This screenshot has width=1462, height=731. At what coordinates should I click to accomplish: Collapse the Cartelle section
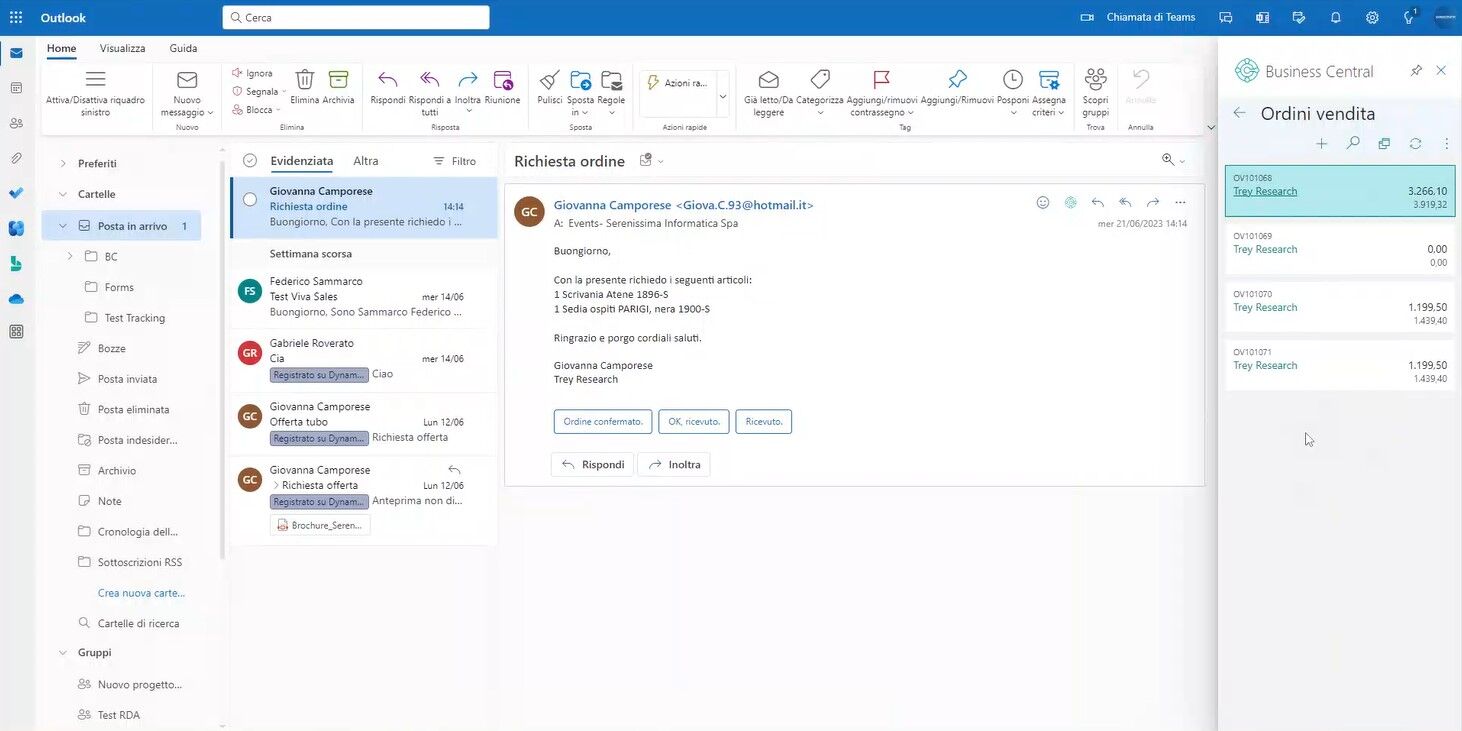click(62, 193)
